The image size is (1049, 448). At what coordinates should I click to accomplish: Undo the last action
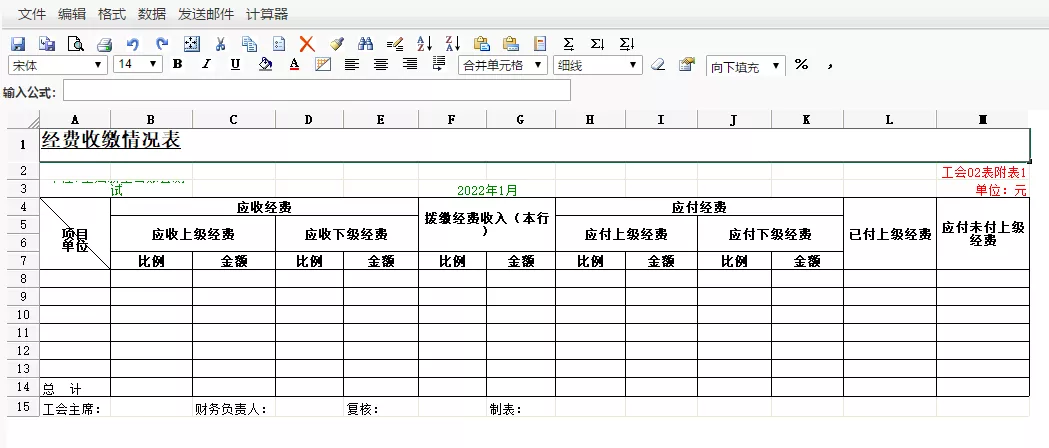(133, 44)
